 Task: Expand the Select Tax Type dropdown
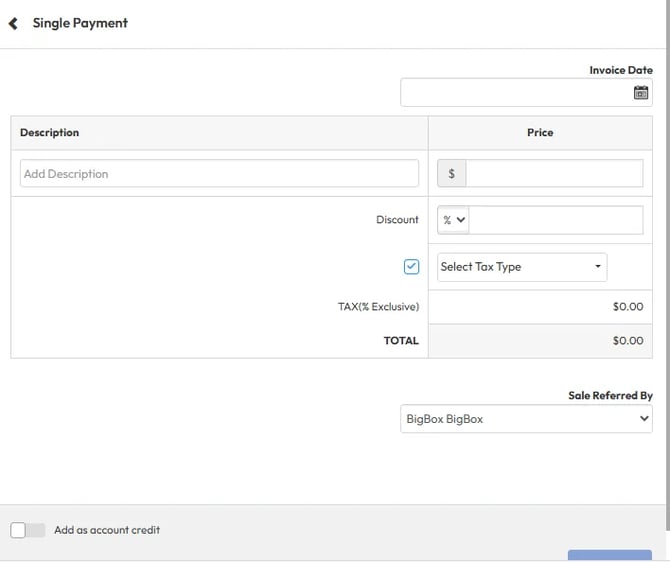point(522,267)
